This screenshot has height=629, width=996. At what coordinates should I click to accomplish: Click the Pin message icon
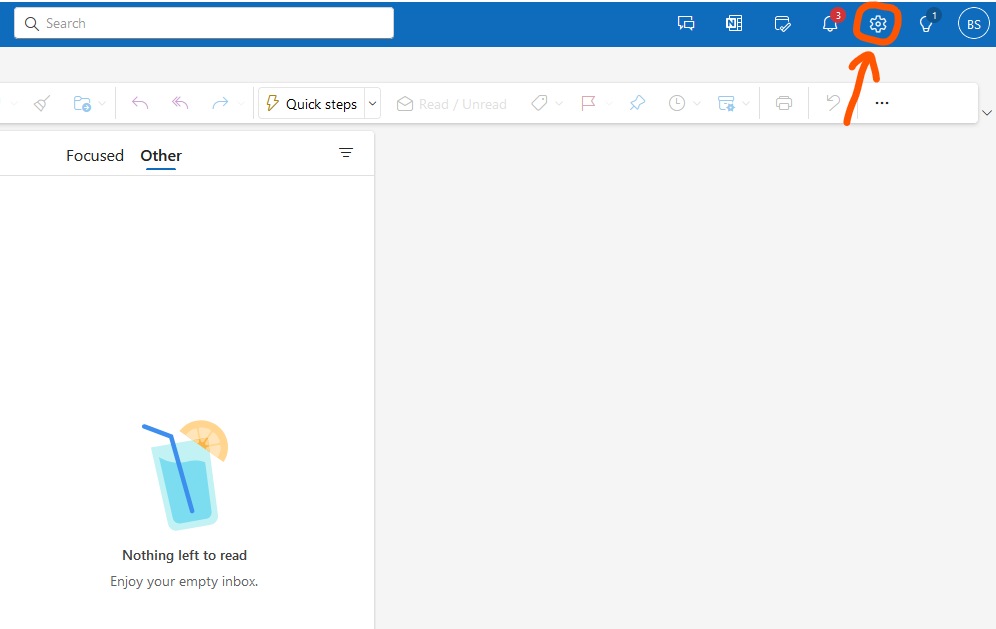click(637, 103)
